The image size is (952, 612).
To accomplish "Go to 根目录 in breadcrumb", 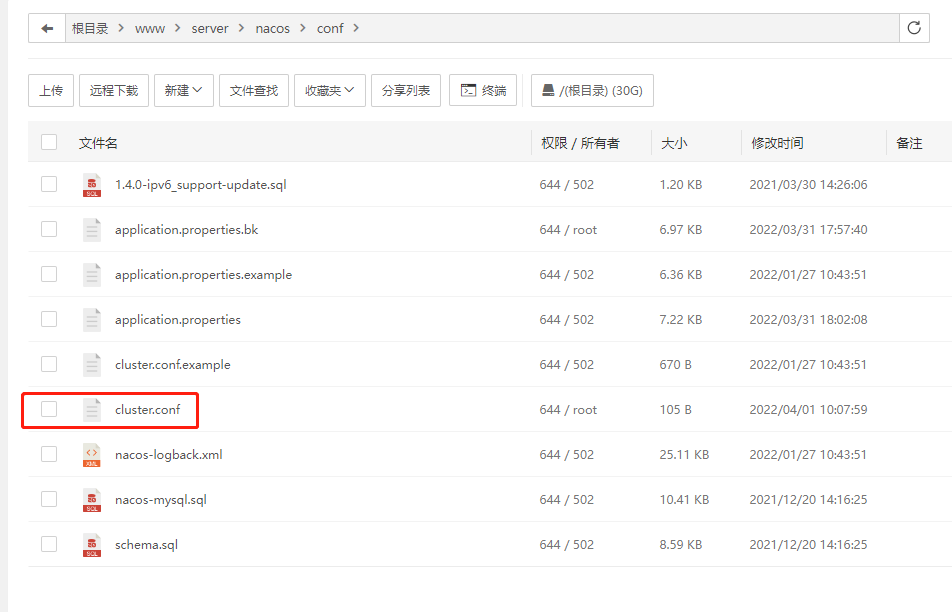I will click(90, 29).
